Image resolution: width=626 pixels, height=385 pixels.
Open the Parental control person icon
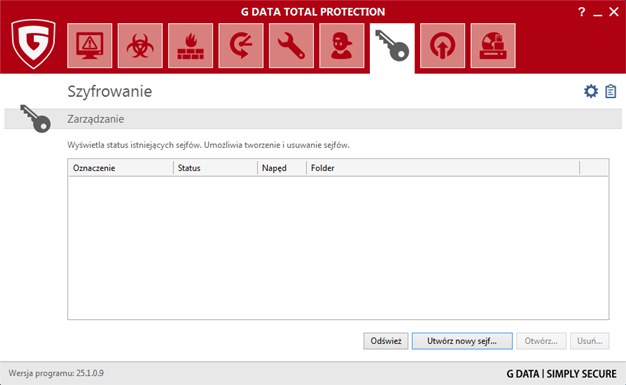coord(341,46)
